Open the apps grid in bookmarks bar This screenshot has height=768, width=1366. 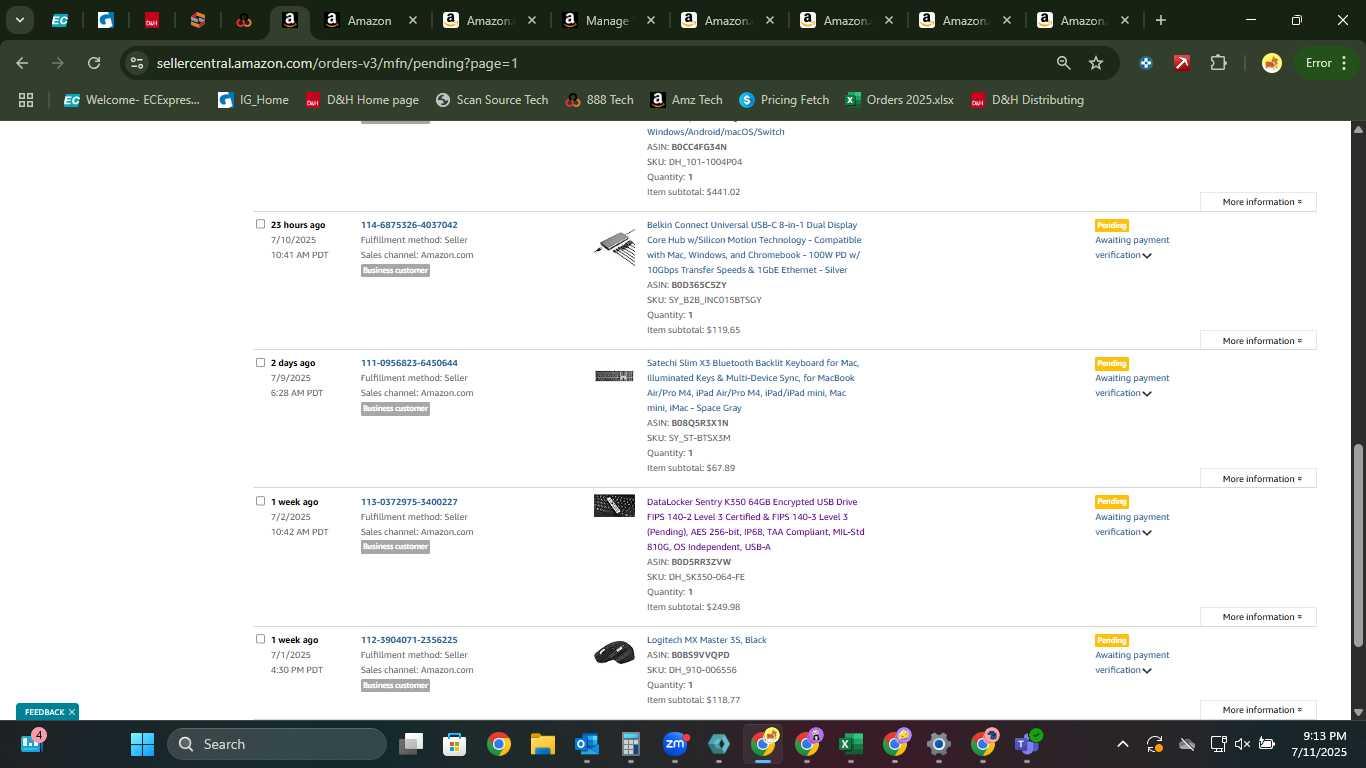[x=26, y=100]
